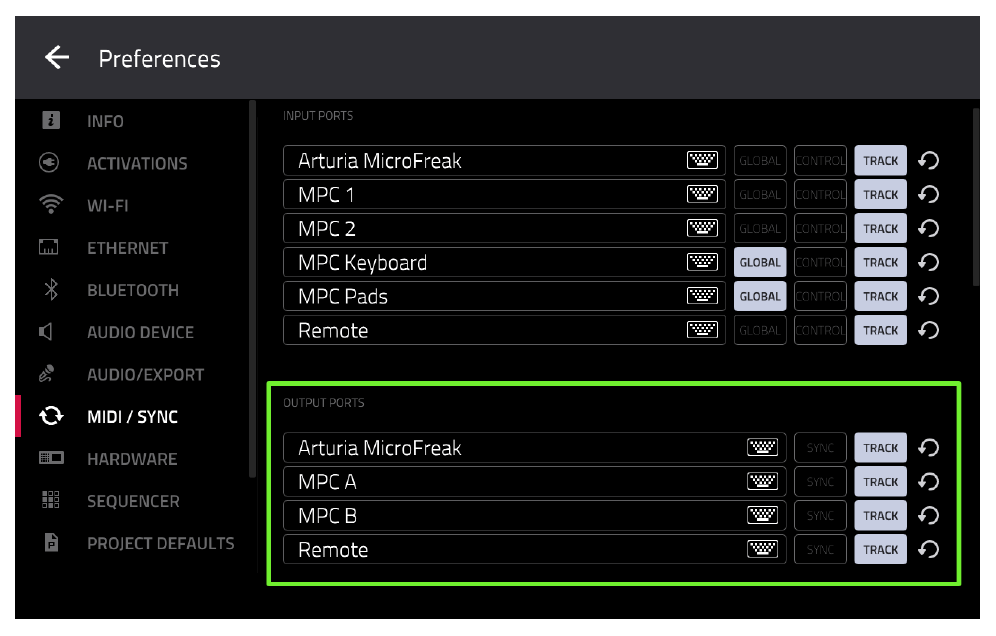Click keyboard icon for MPC 2 input
The image size is (996, 636).
pyautogui.click(x=702, y=228)
